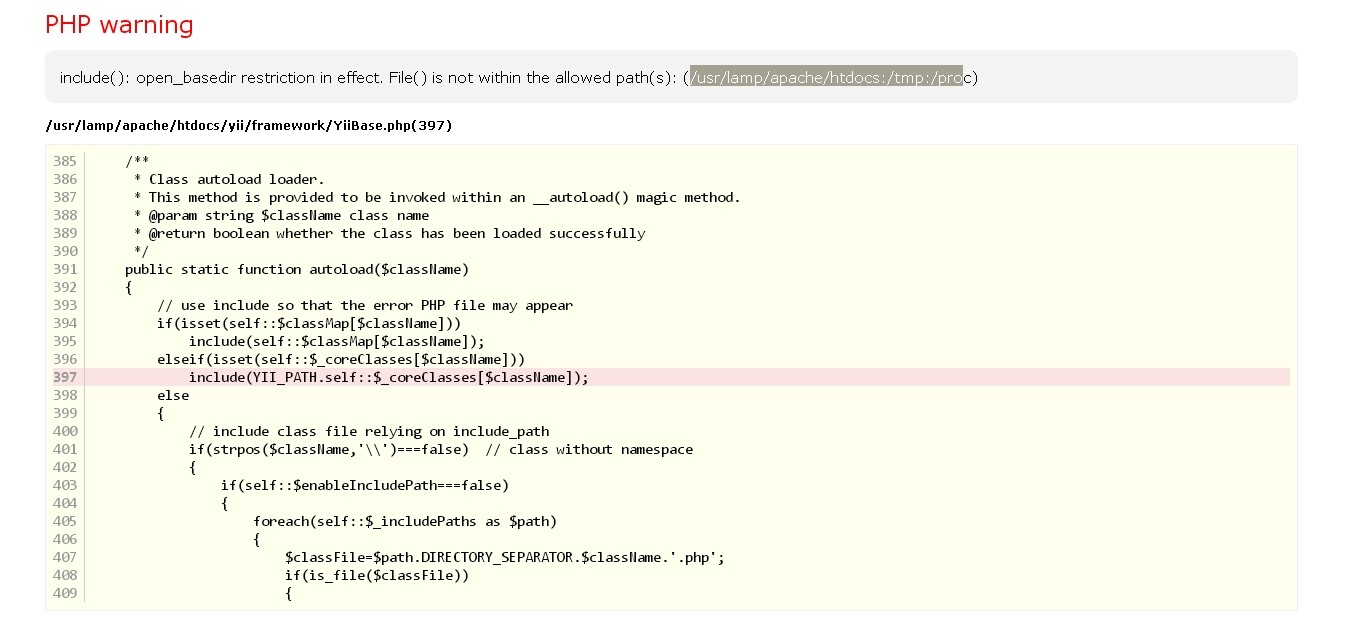This screenshot has height=626, width=1345.
Task: Click "public static function autoload($className)" line
Action: [x=297, y=269]
